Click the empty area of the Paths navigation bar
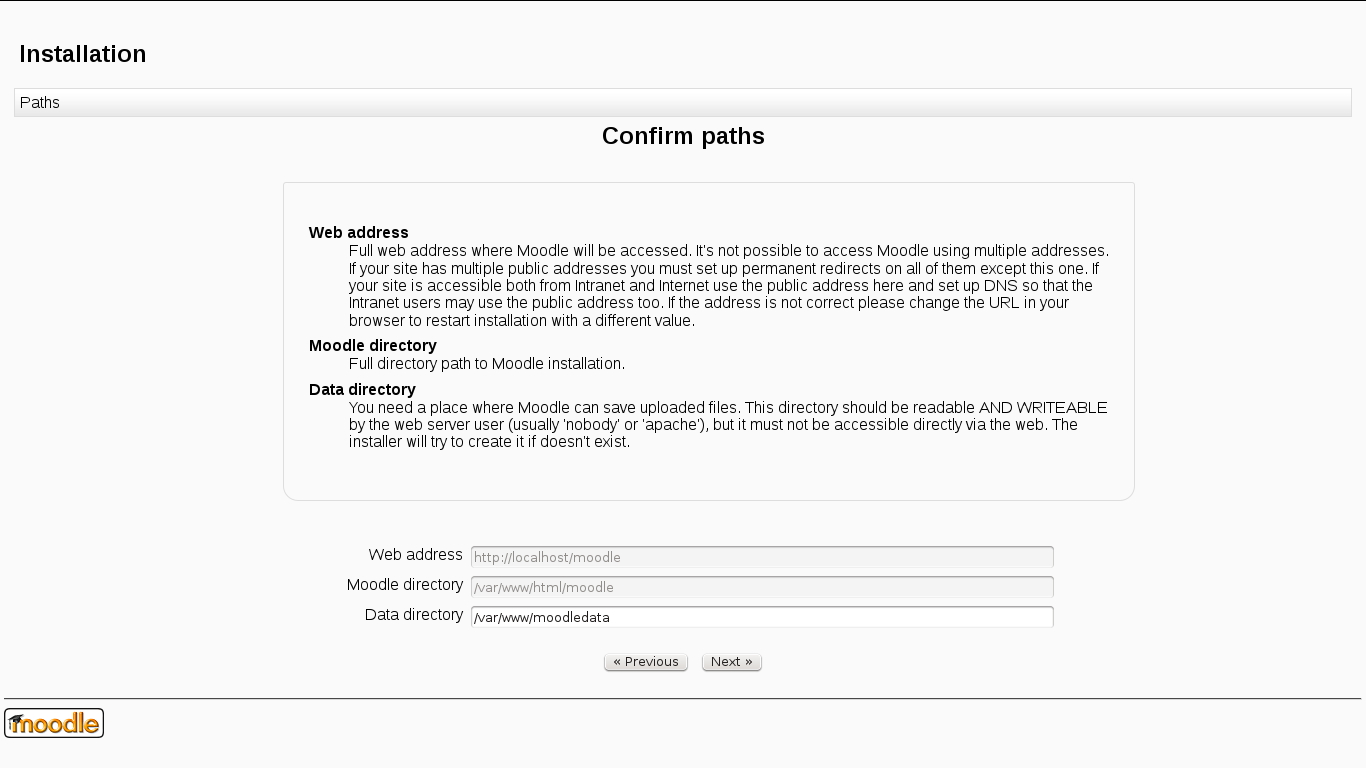The width and height of the screenshot is (1366, 768). [700, 103]
